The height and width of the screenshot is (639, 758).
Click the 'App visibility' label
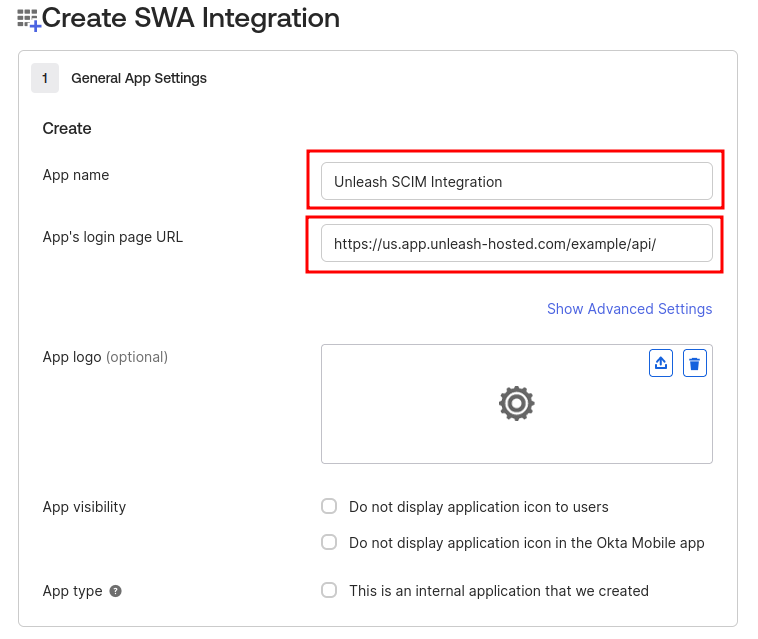click(84, 507)
